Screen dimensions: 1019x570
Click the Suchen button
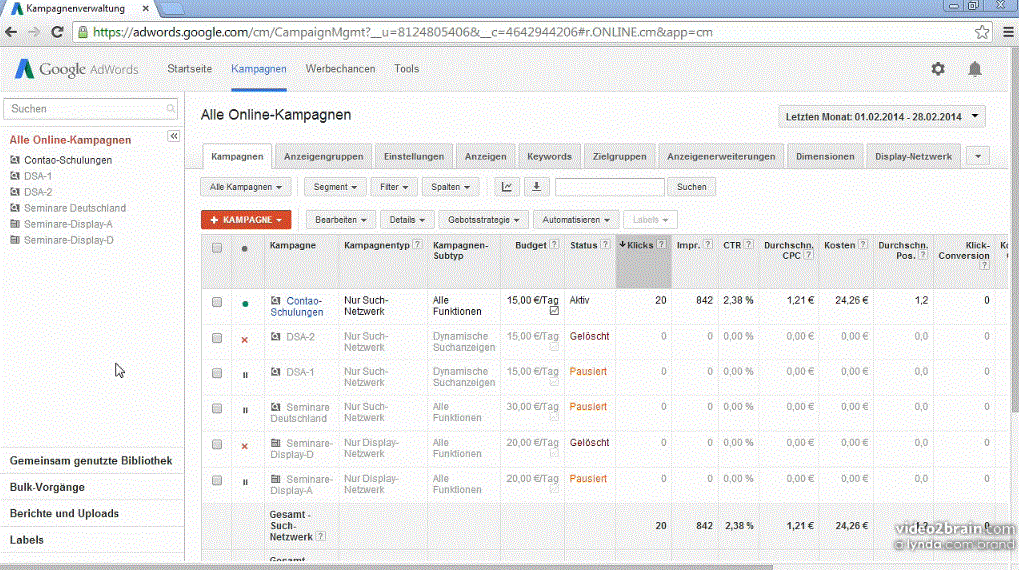click(x=691, y=187)
